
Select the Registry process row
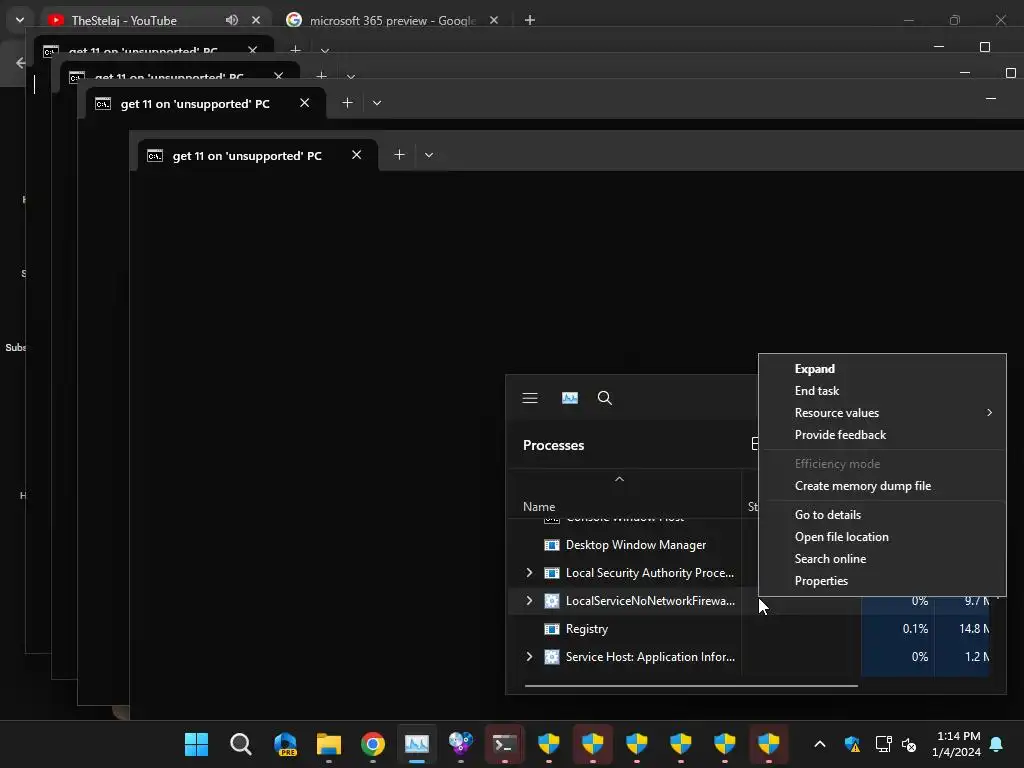(x=748, y=629)
